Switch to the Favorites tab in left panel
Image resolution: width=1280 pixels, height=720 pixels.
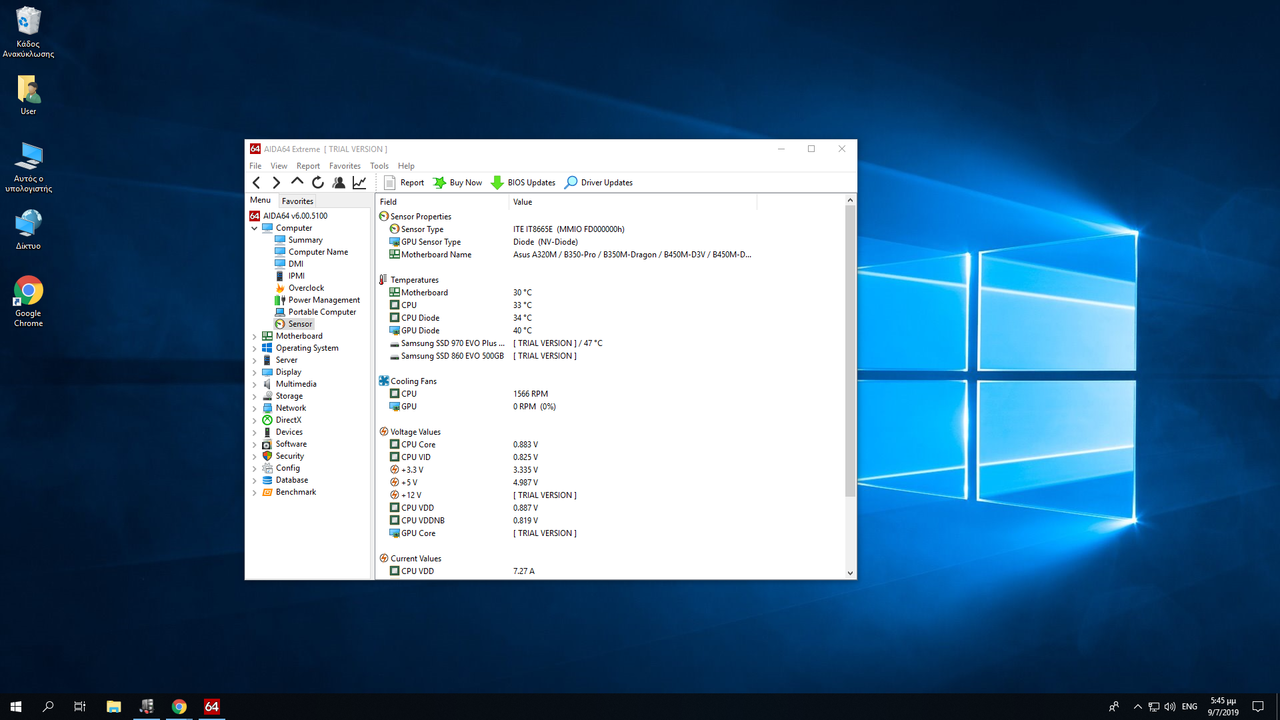(x=297, y=201)
